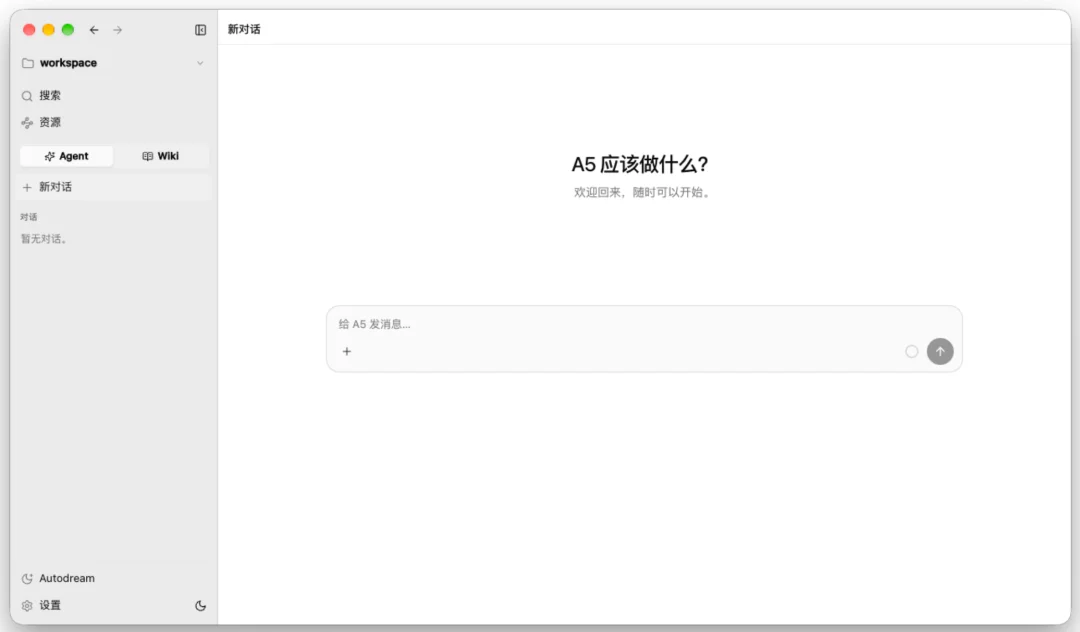Go back with the left arrow
This screenshot has width=1080, height=632.
94,30
